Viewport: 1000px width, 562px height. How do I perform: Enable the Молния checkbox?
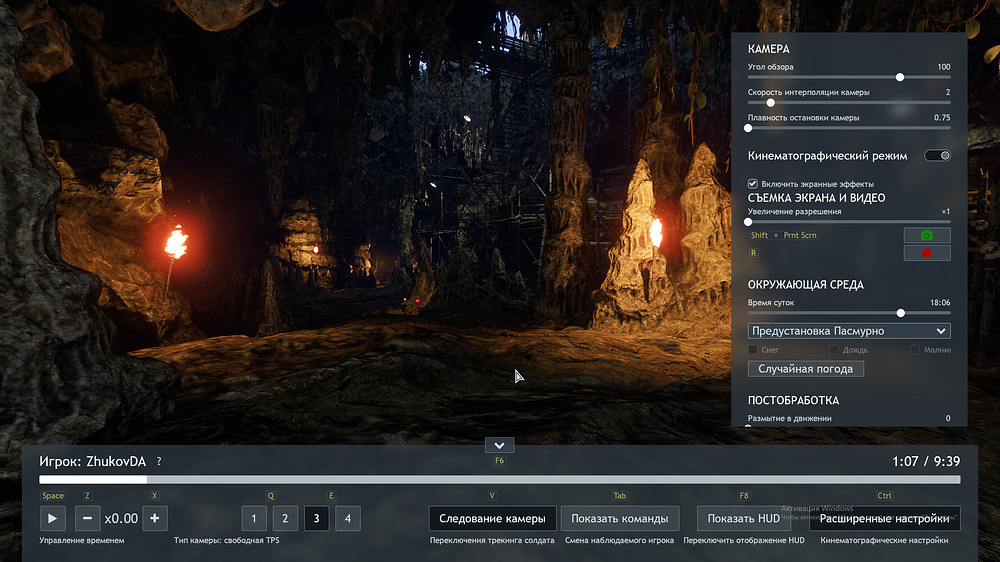pos(915,350)
